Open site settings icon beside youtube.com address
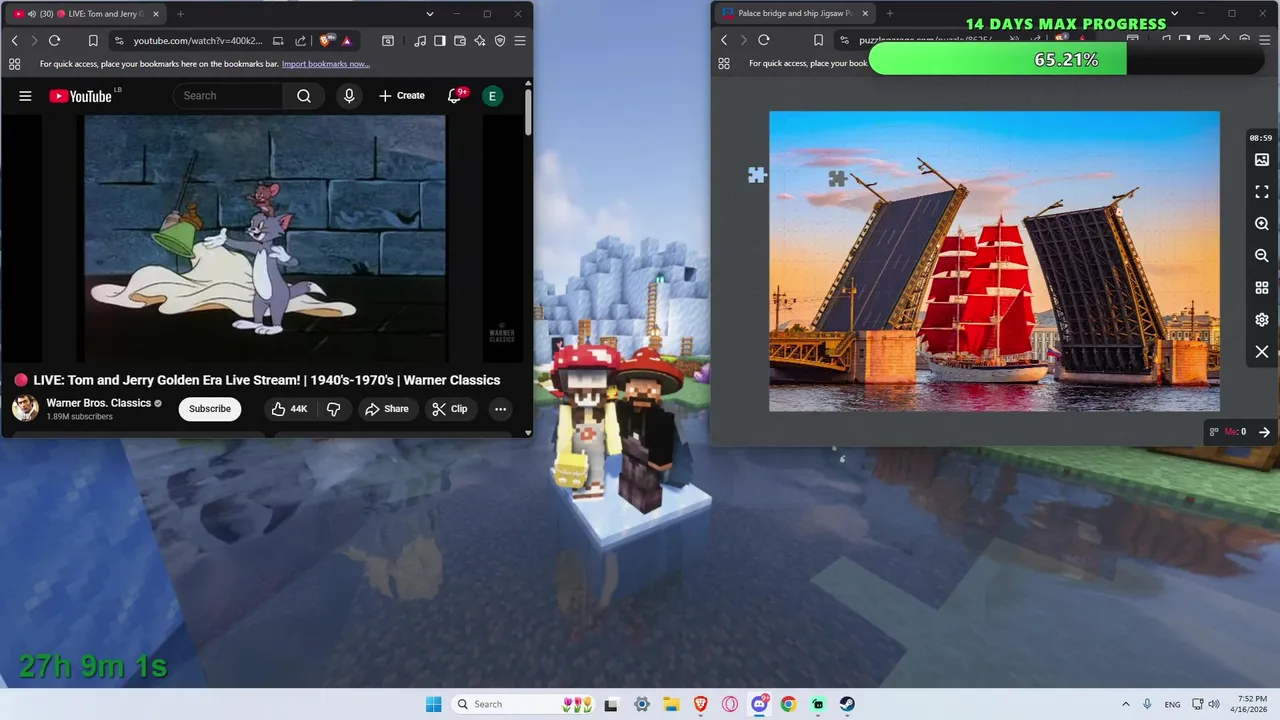This screenshot has width=1280, height=720. [119, 41]
